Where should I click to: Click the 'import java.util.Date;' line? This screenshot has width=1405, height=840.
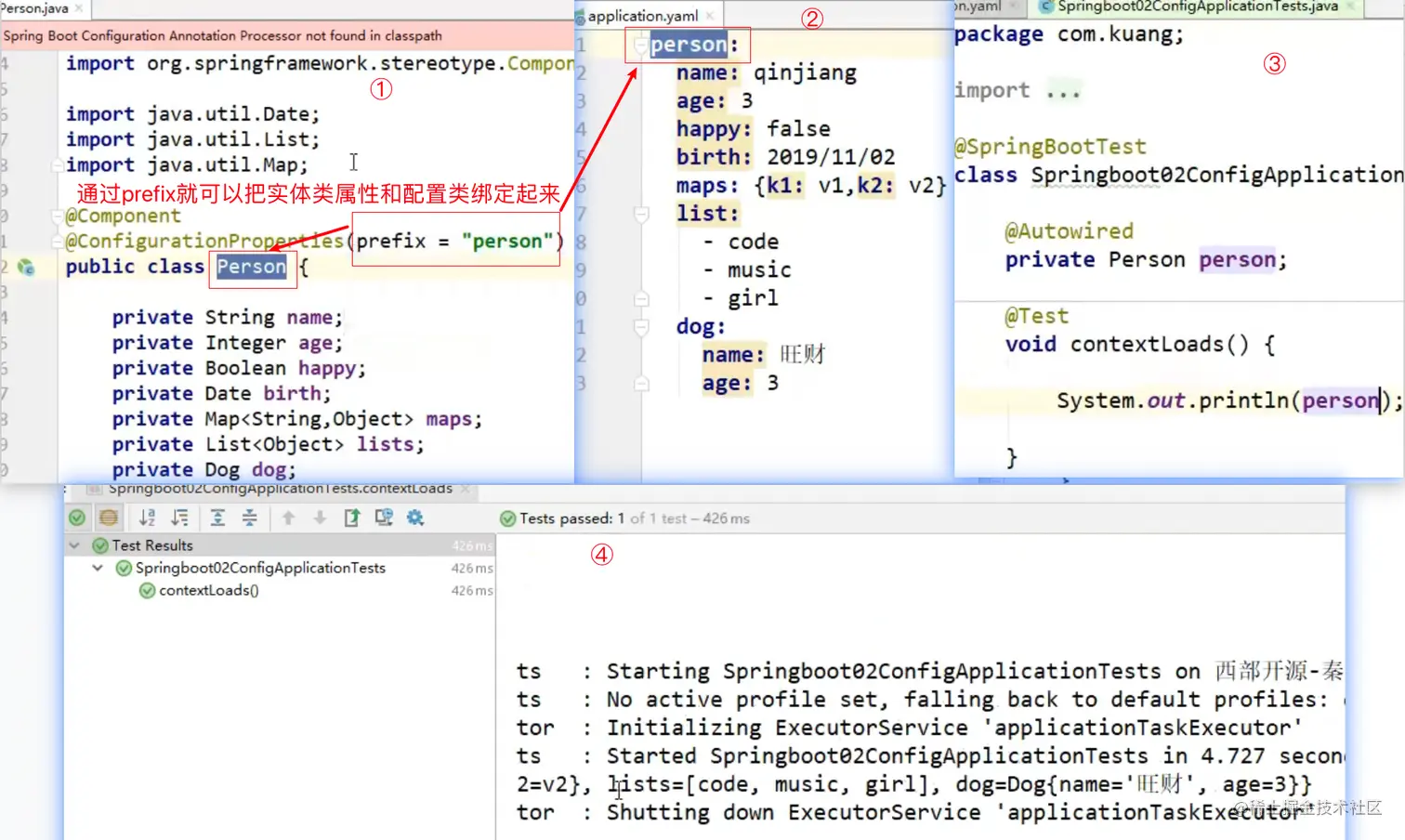coord(192,114)
